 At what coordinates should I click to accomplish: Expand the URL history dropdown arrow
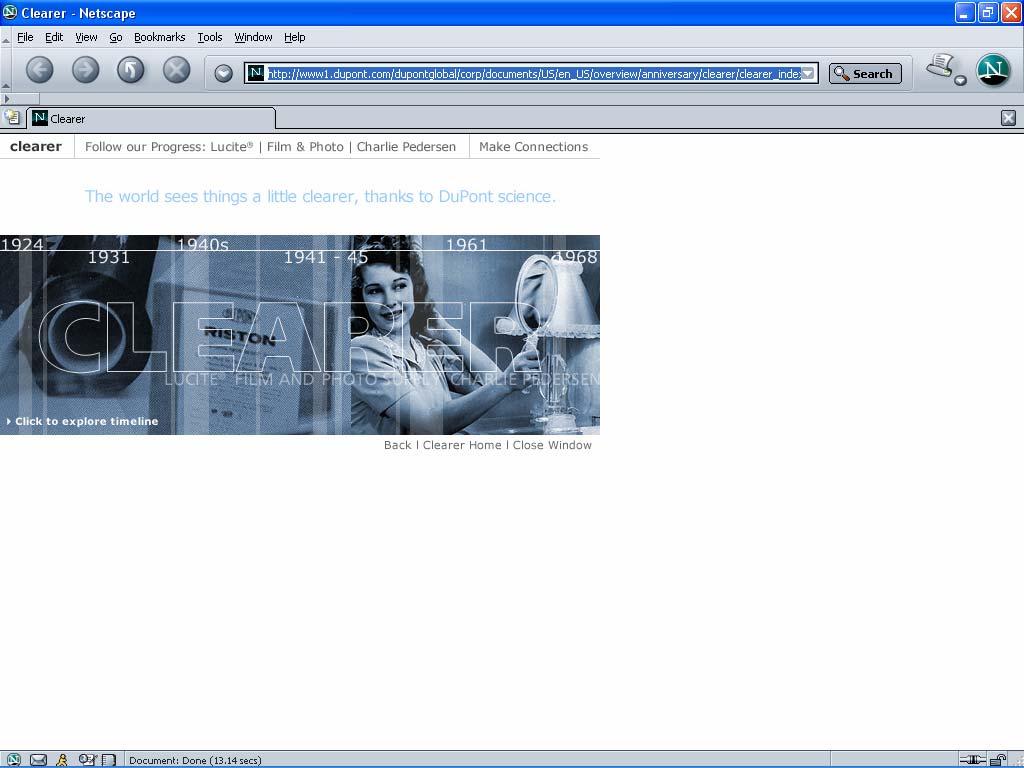tap(808, 74)
